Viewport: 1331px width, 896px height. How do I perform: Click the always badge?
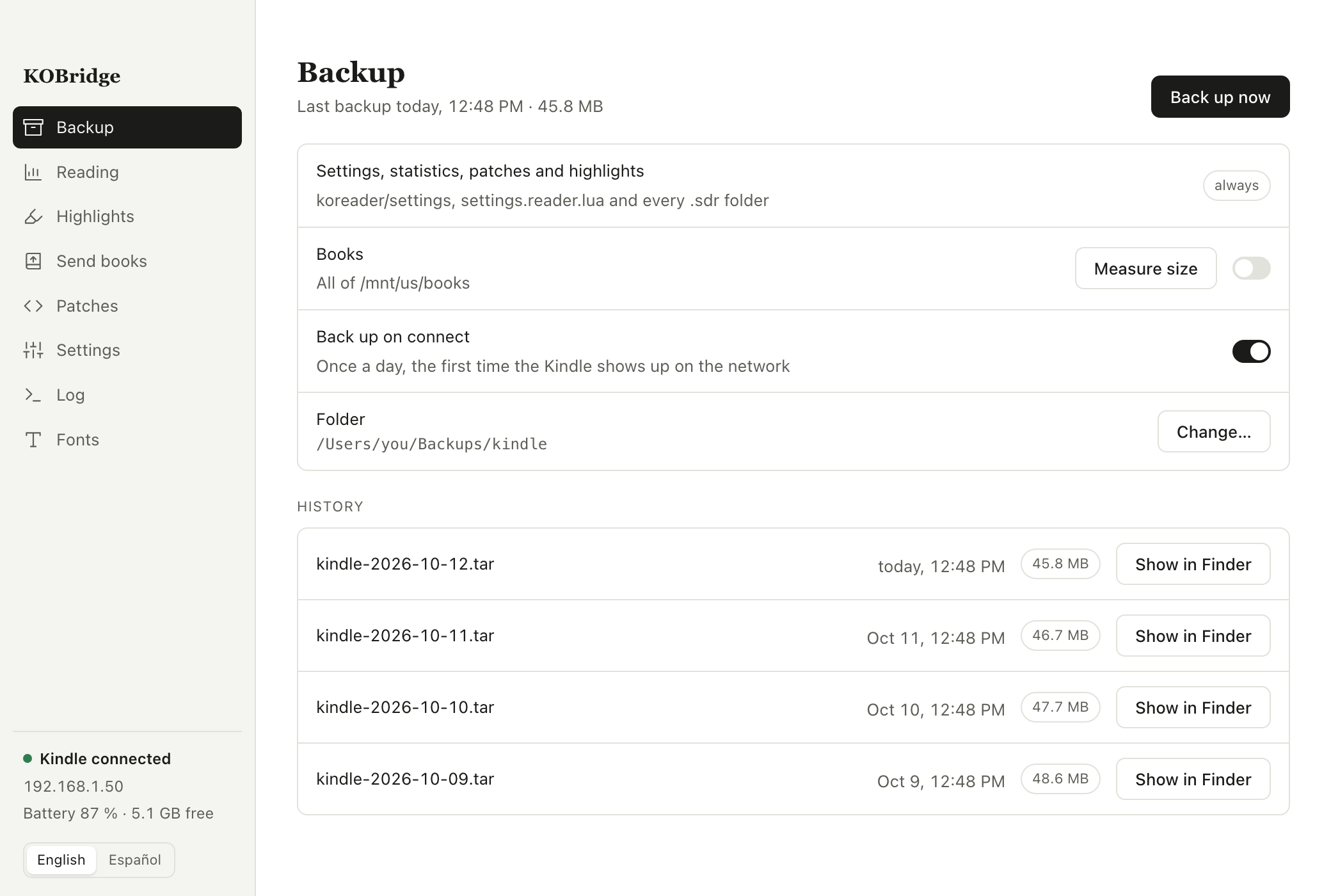pyautogui.click(x=1236, y=186)
